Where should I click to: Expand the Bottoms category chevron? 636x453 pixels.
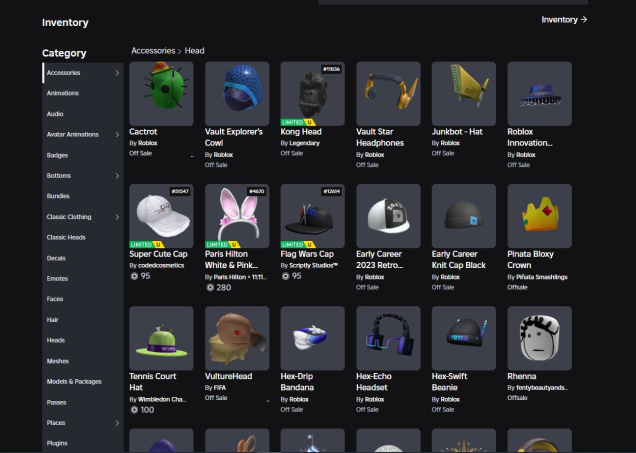[117, 176]
